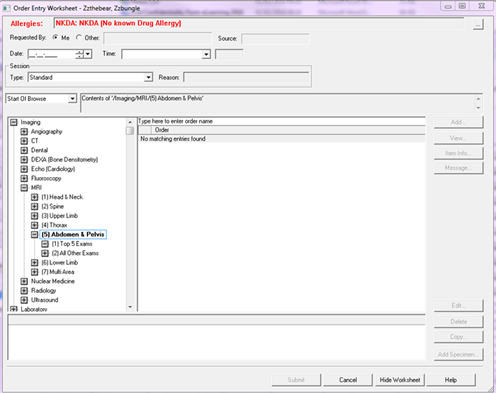Expand the Dental node
Viewport: 496px width, 393px height.
coord(24,150)
